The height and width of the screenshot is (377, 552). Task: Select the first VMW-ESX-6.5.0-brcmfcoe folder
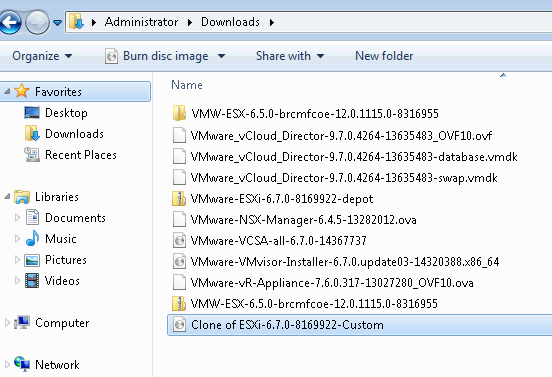click(x=315, y=114)
